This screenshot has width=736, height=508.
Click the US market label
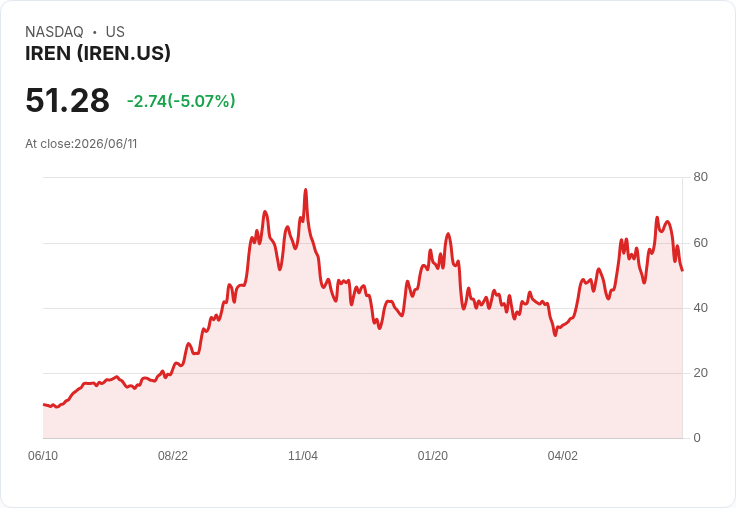coord(115,32)
